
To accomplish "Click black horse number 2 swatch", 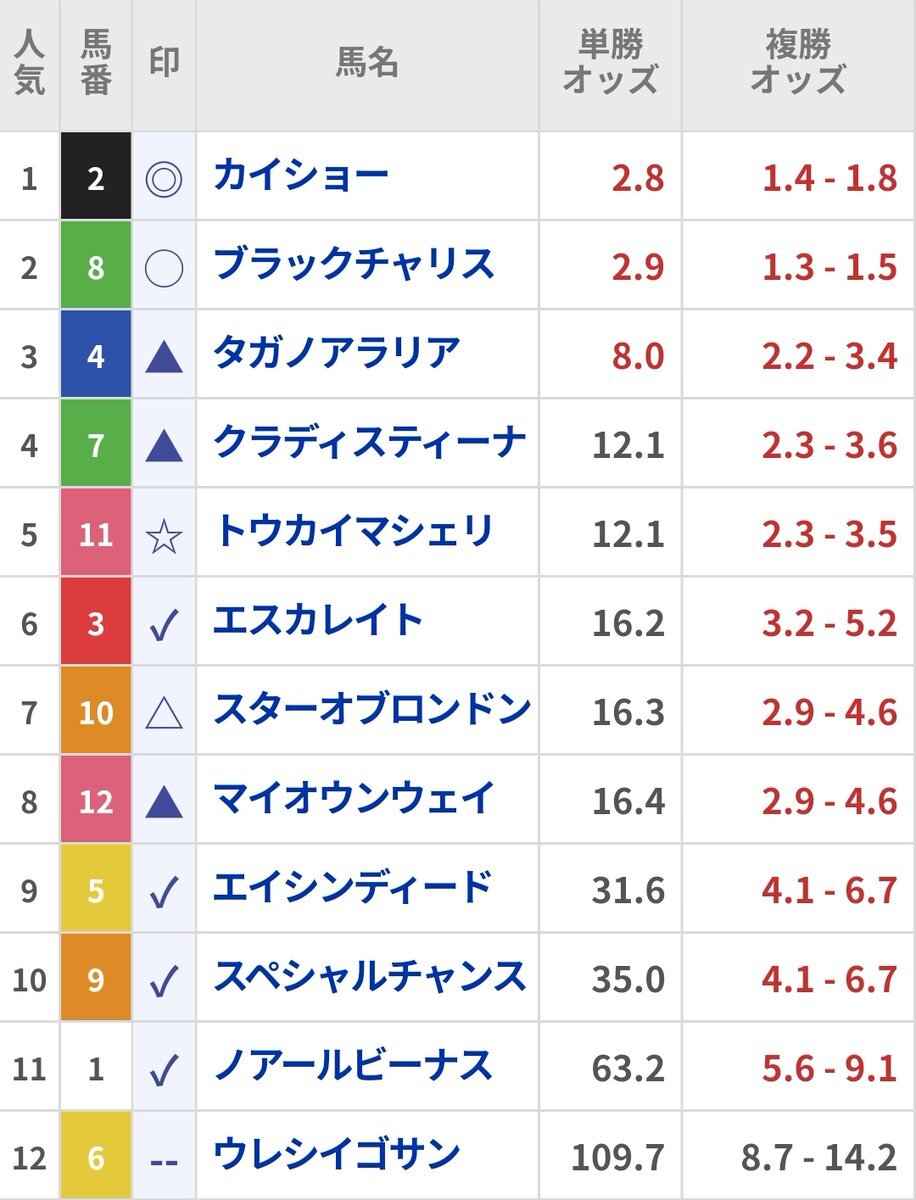I will [x=96, y=176].
